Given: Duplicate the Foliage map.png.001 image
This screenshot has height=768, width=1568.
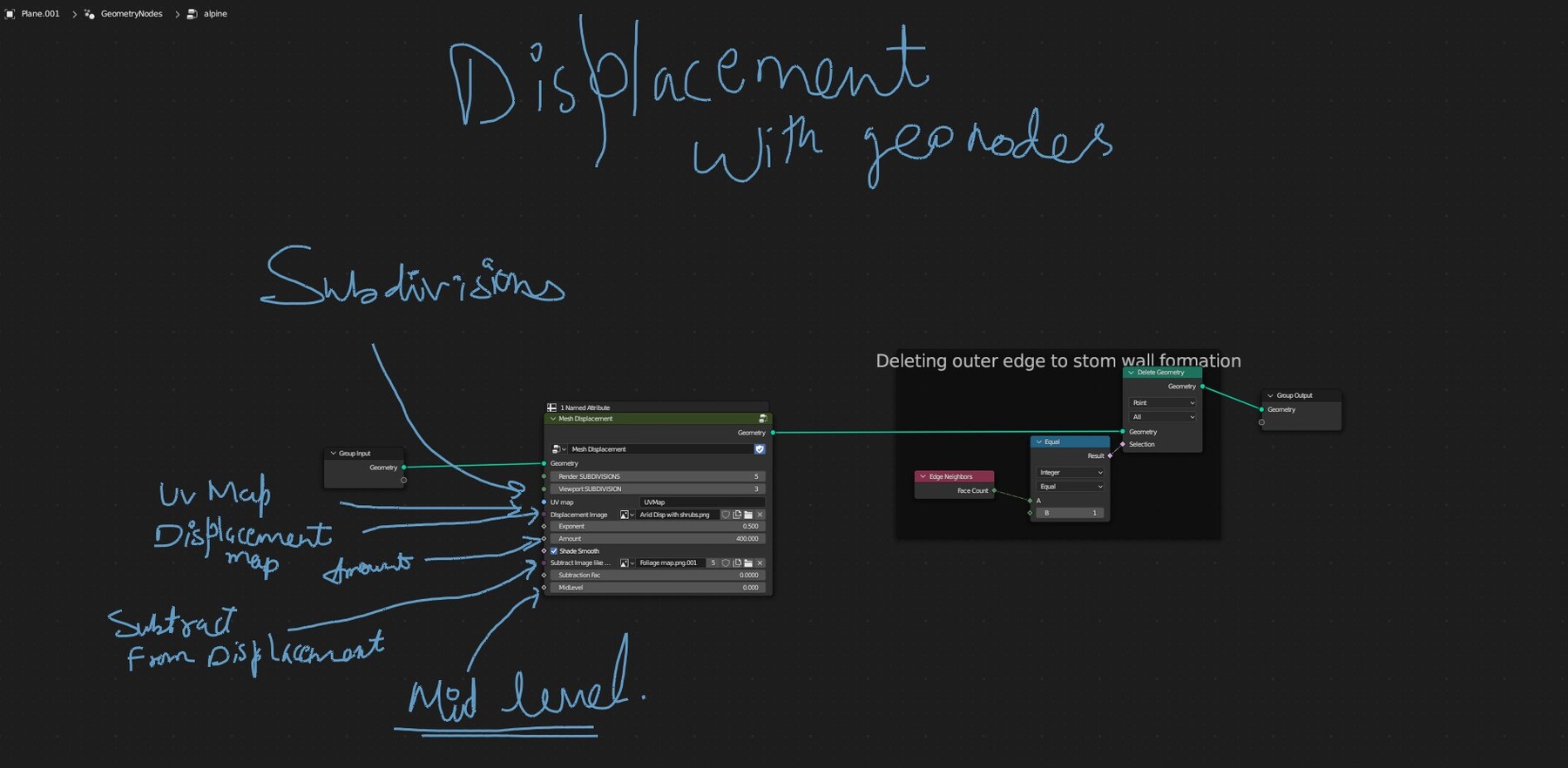Looking at the screenshot, I should point(737,563).
